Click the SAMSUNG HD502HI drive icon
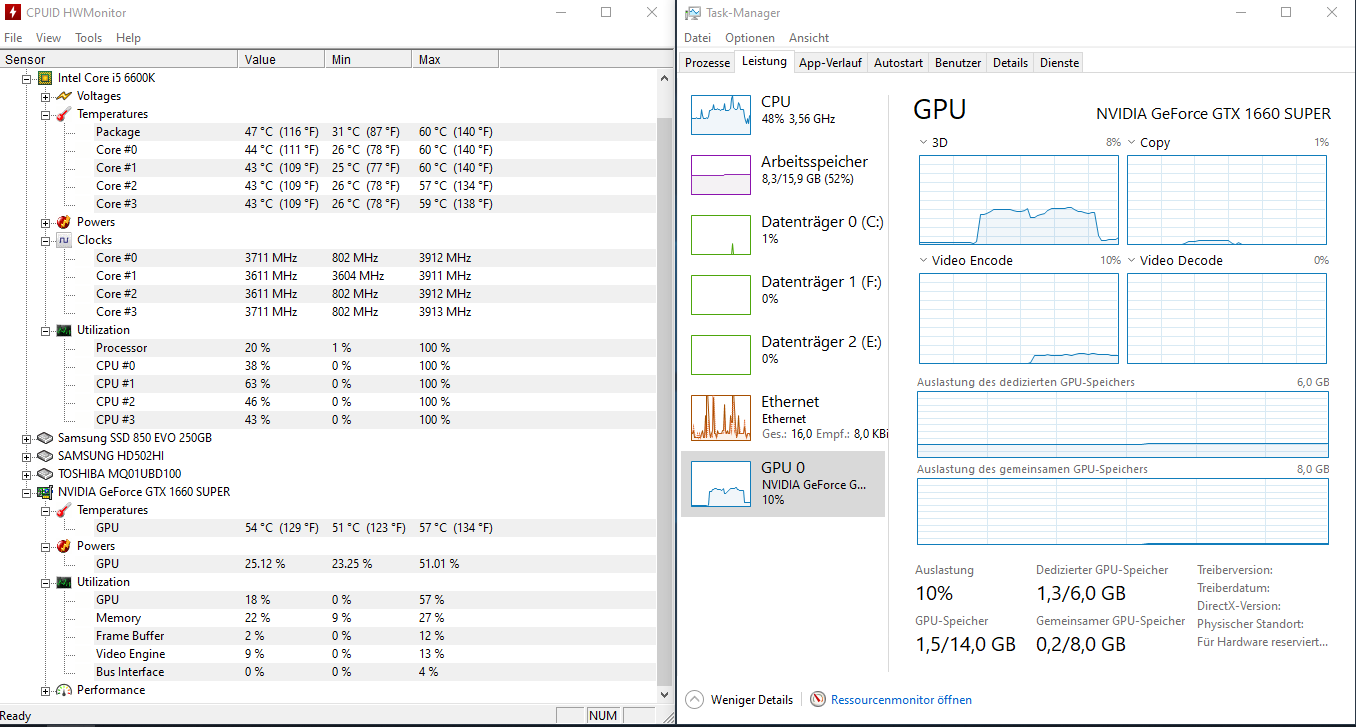The width and height of the screenshot is (1356, 727). click(x=45, y=456)
